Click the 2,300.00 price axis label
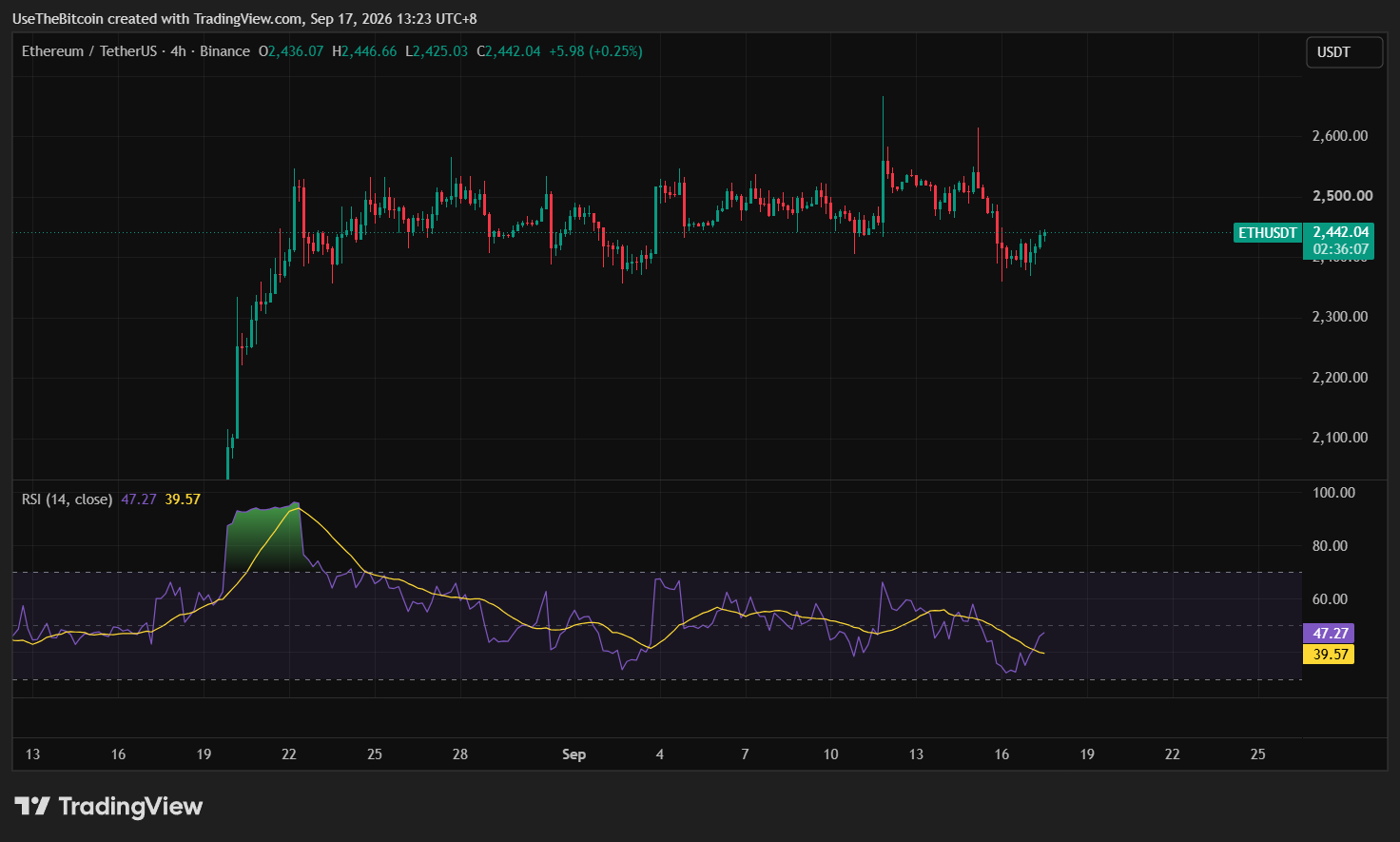The image size is (1400, 842). [1340, 317]
